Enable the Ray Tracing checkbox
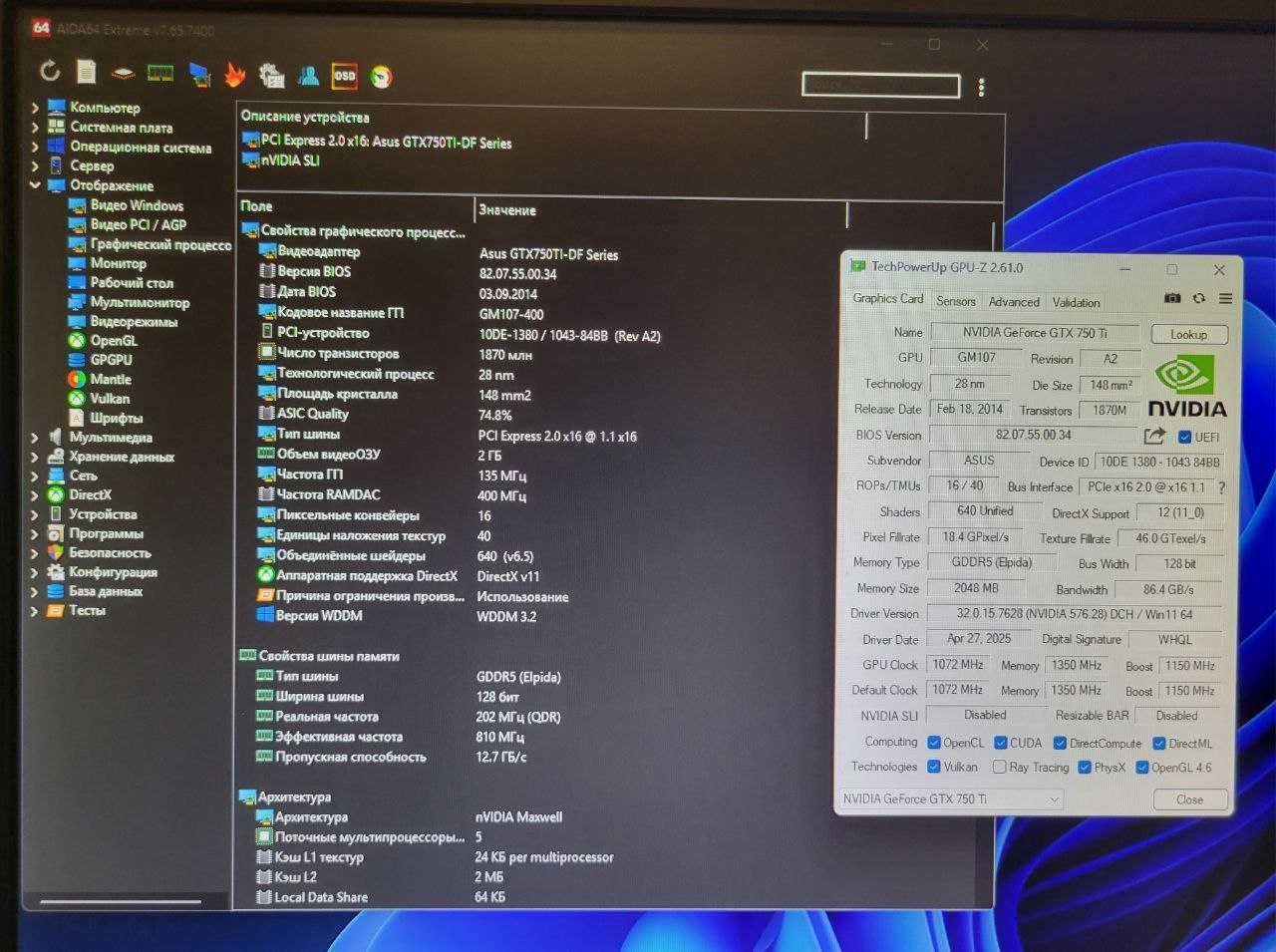This screenshot has width=1276, height=952. click(x=1000, y=767)
